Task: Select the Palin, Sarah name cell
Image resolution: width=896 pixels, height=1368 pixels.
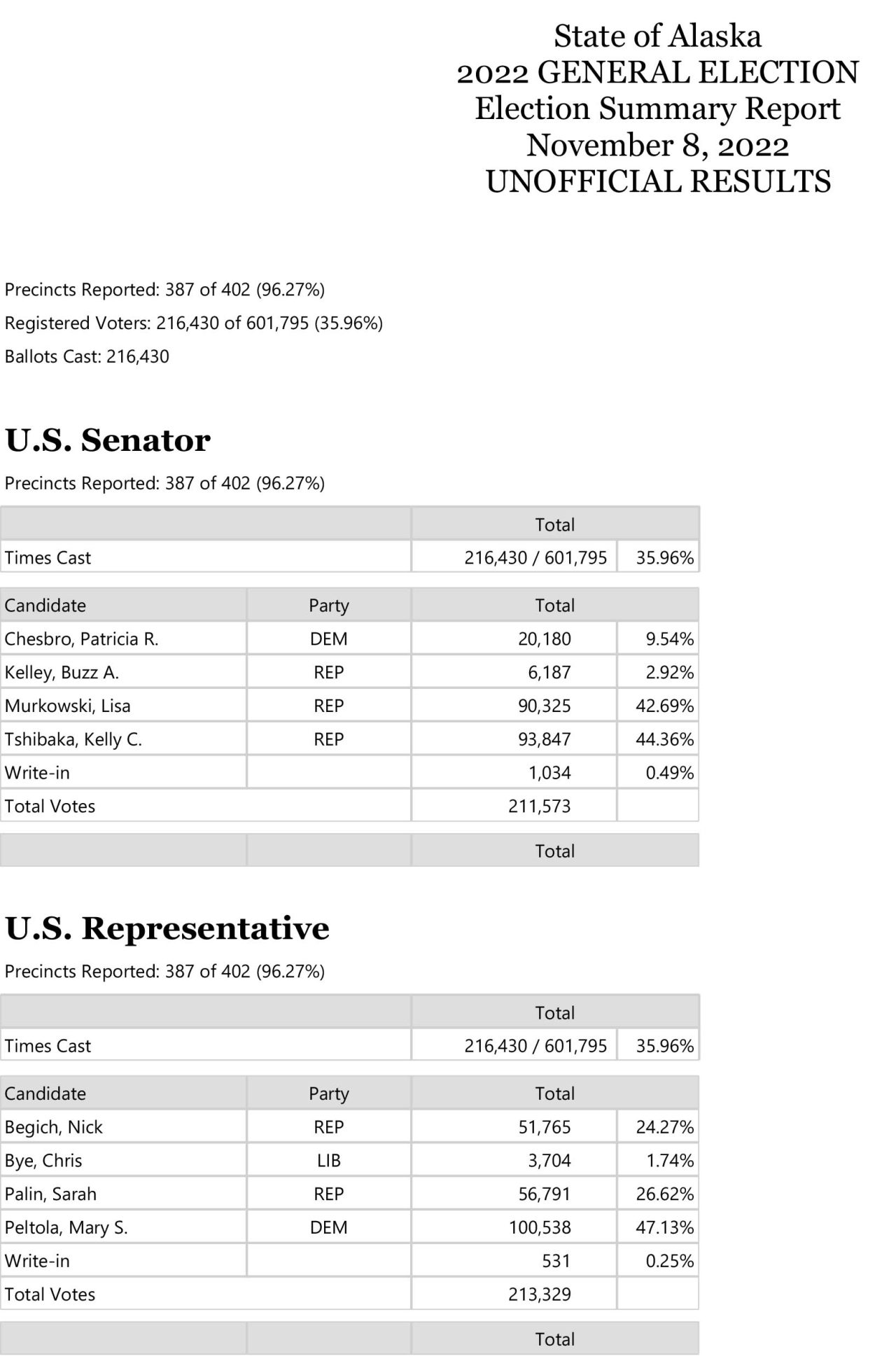Action: tap(51, 1194)
